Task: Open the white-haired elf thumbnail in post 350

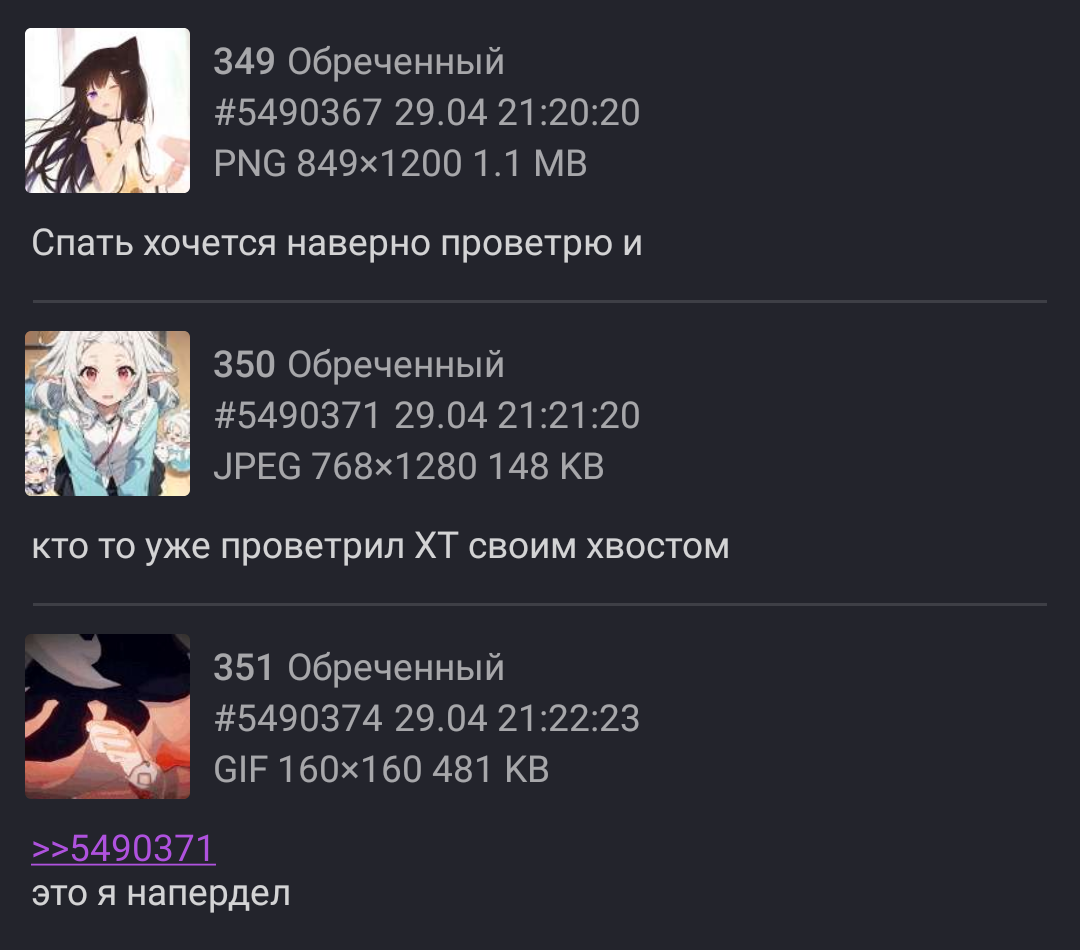Action: coord(107,413)
